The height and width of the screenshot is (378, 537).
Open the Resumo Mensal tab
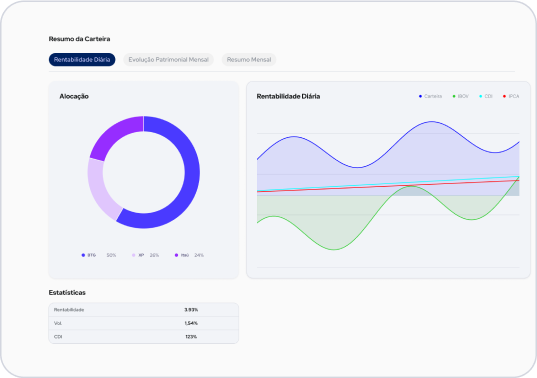pos(249,60)
